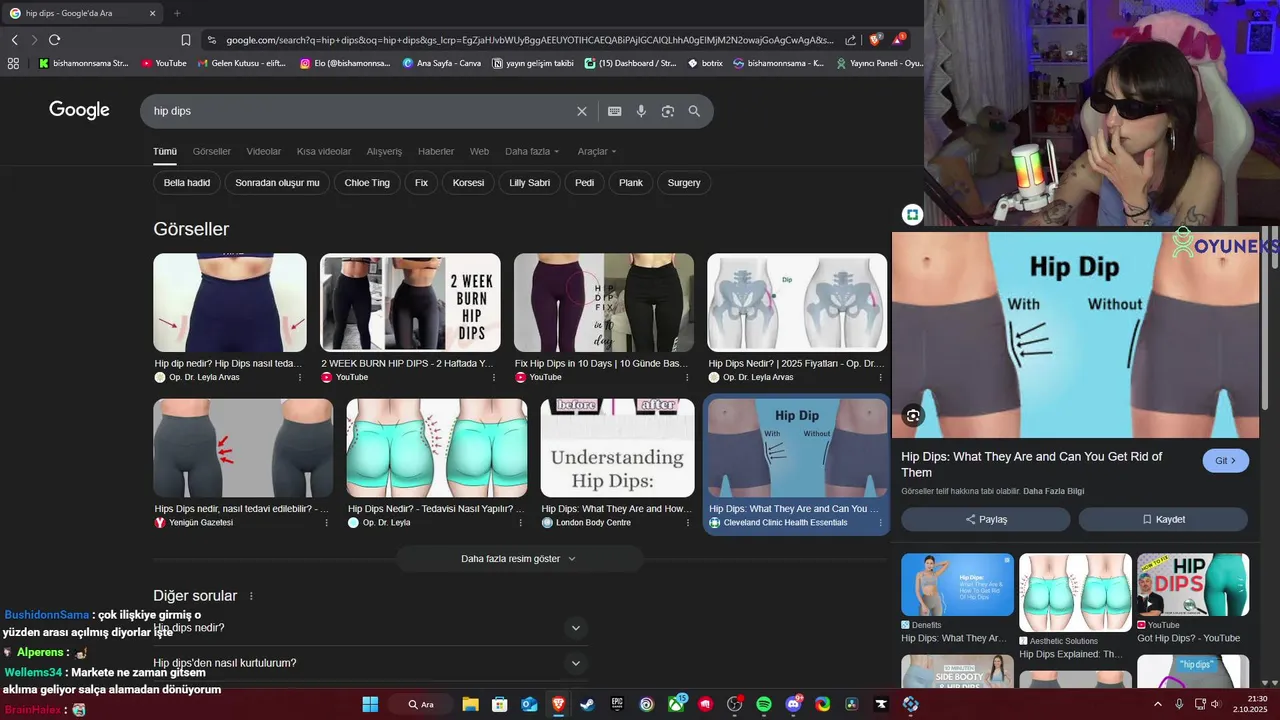Switch to the Web tab
1280x720 pixels.
(480, 151)
